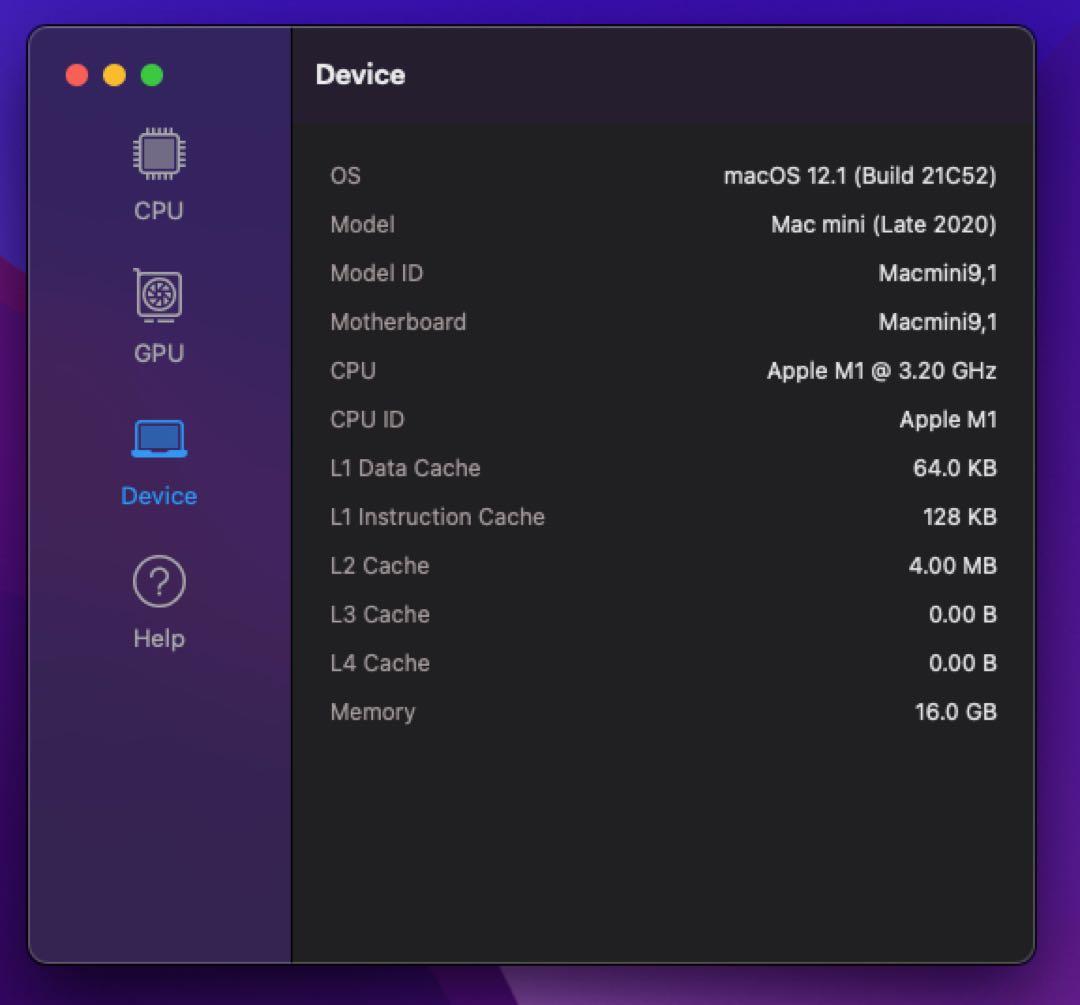Click the circled question mark Help icon
This screenshot has width=1080, height=1005.
click(x=158, y=580)
